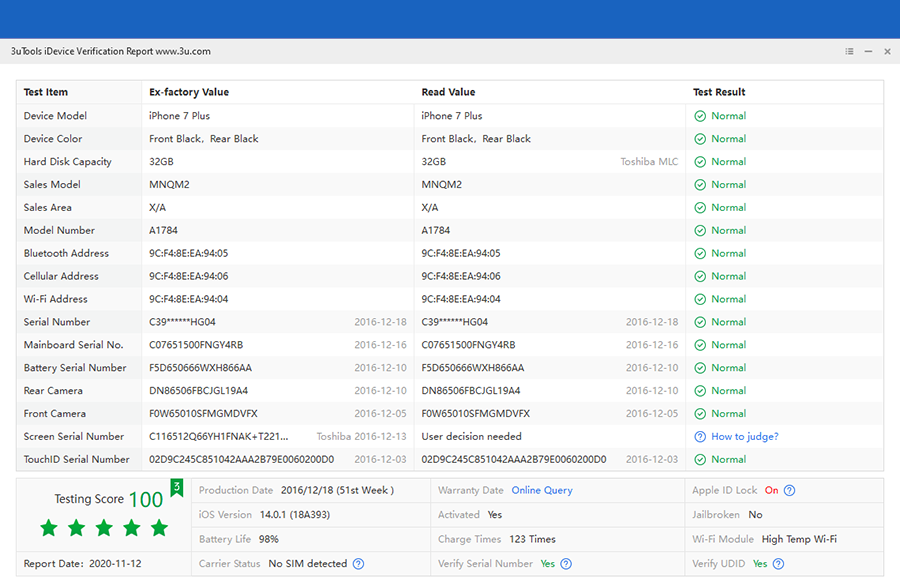This screenshot has height=582, width=900.
Task: Click production date 2016/12/18 (51st Week)
Action: 337,490
